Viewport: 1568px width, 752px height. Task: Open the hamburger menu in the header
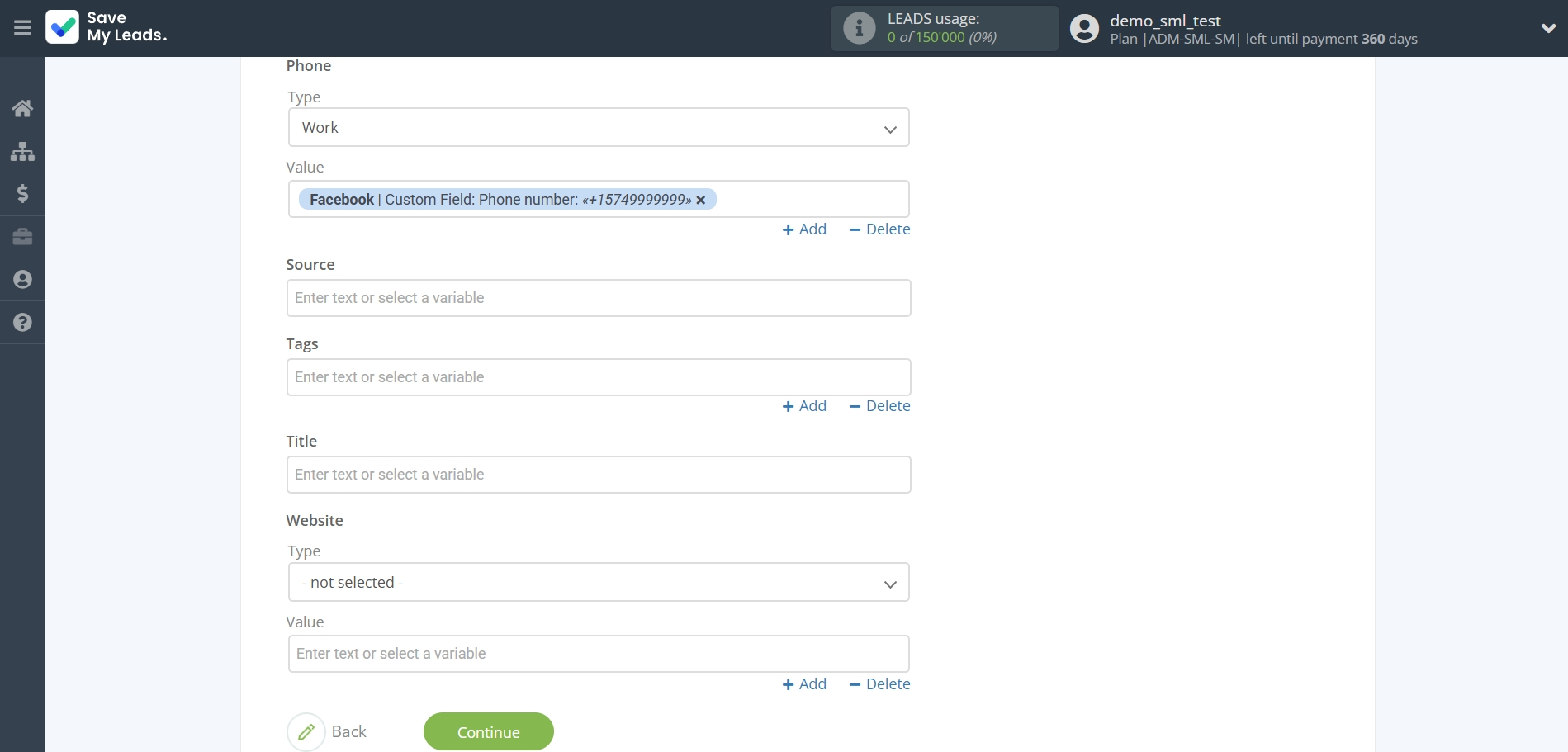coord(22,28)
